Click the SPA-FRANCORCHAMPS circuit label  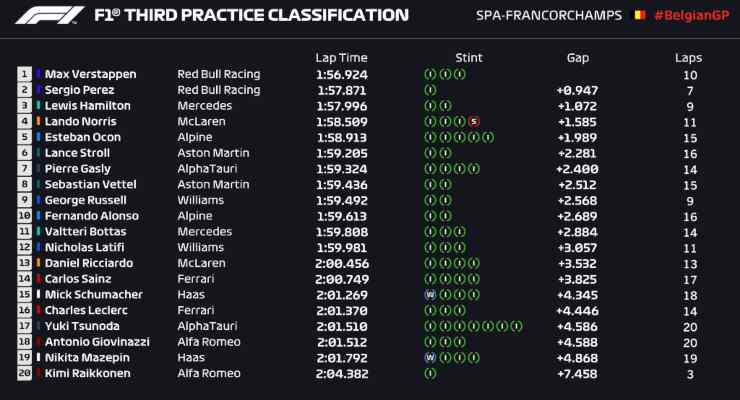[549, 16]
